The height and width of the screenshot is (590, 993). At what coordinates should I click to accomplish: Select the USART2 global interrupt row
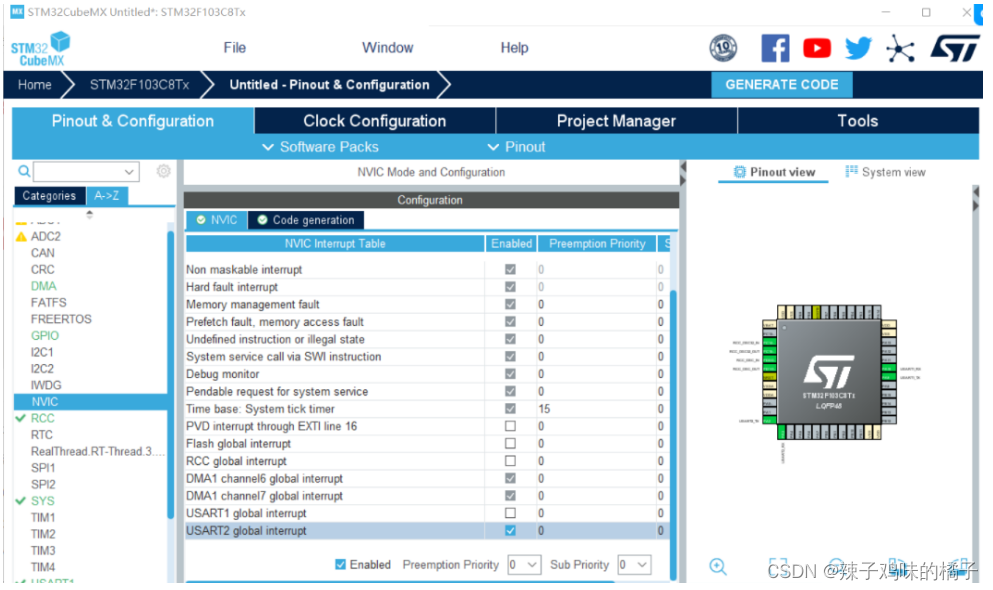(x=427, y=530)
